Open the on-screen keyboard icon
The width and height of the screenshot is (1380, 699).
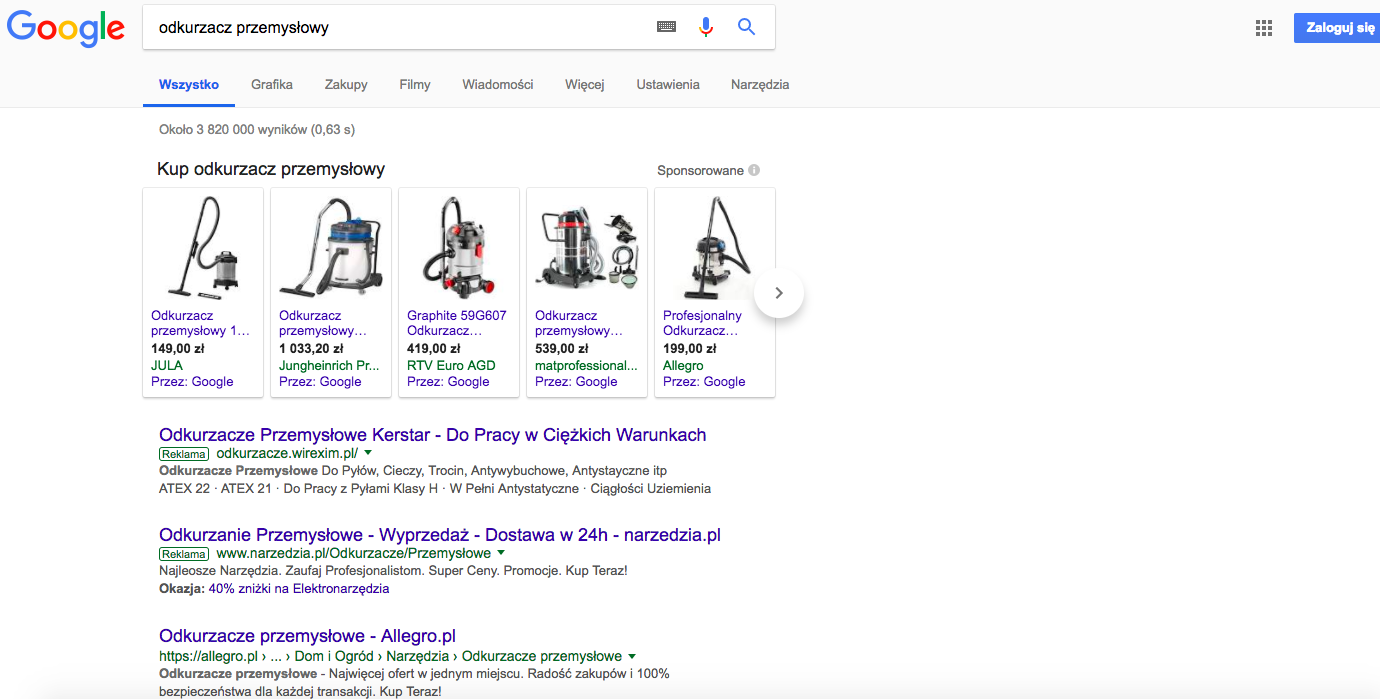click(x=666, y=27)
